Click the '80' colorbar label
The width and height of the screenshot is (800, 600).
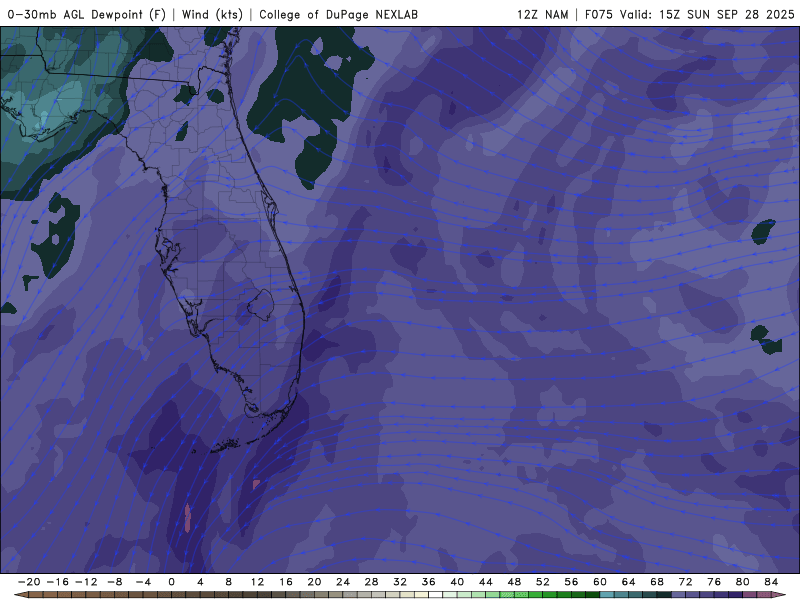click(x=743, y=582)
